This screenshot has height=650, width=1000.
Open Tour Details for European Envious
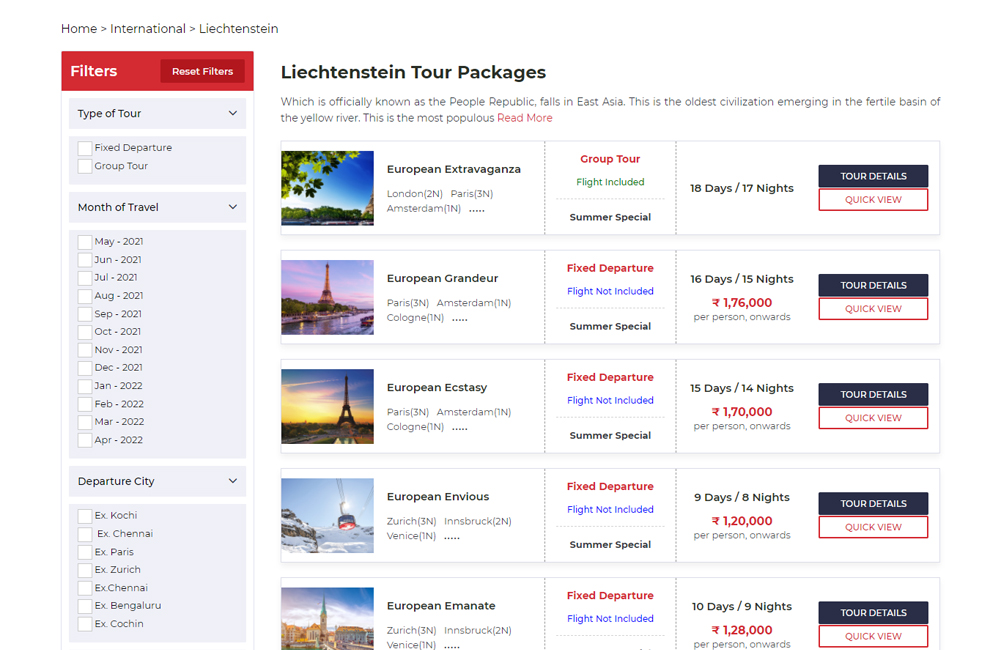(873, 503)
